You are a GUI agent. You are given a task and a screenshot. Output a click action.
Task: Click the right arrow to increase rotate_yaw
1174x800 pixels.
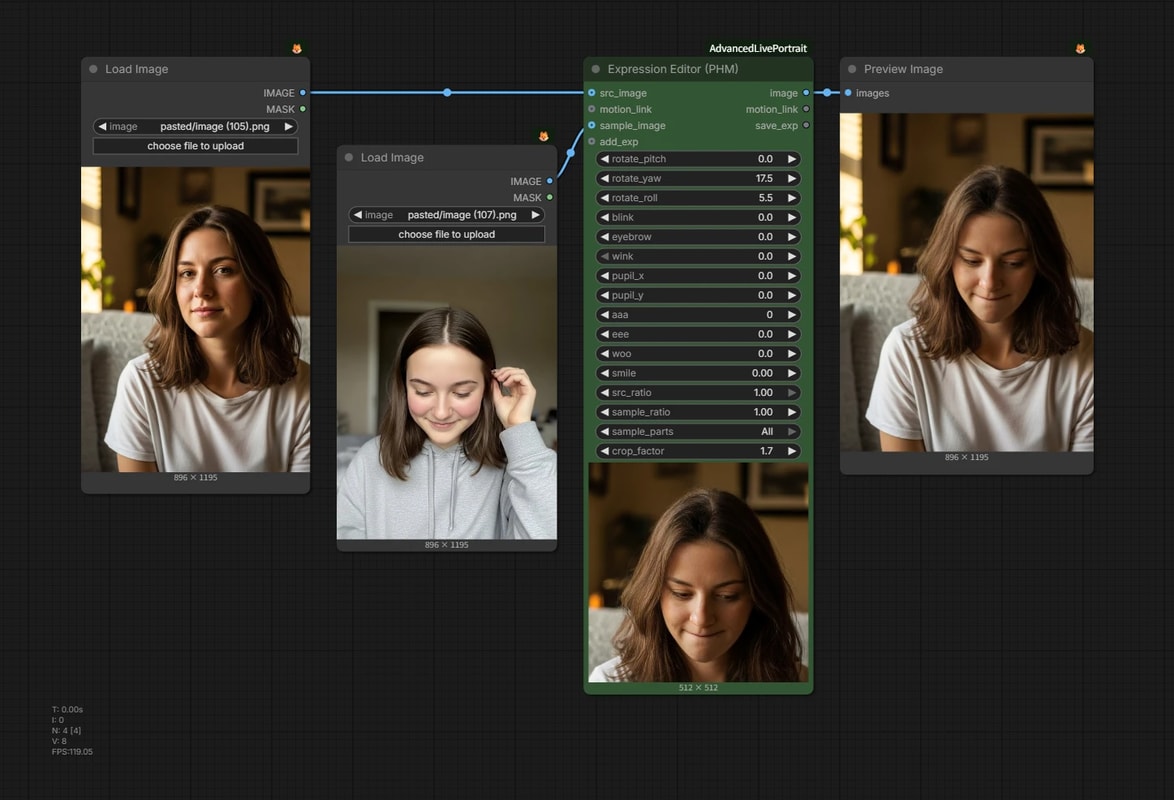point(791,178)
